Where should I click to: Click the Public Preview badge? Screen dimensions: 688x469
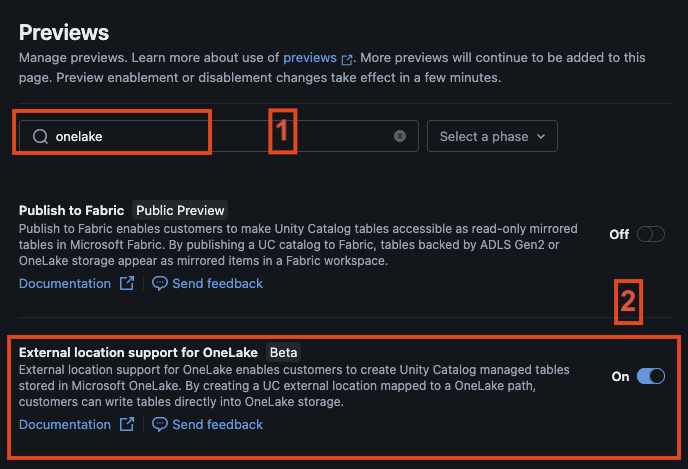click(180, 210)
